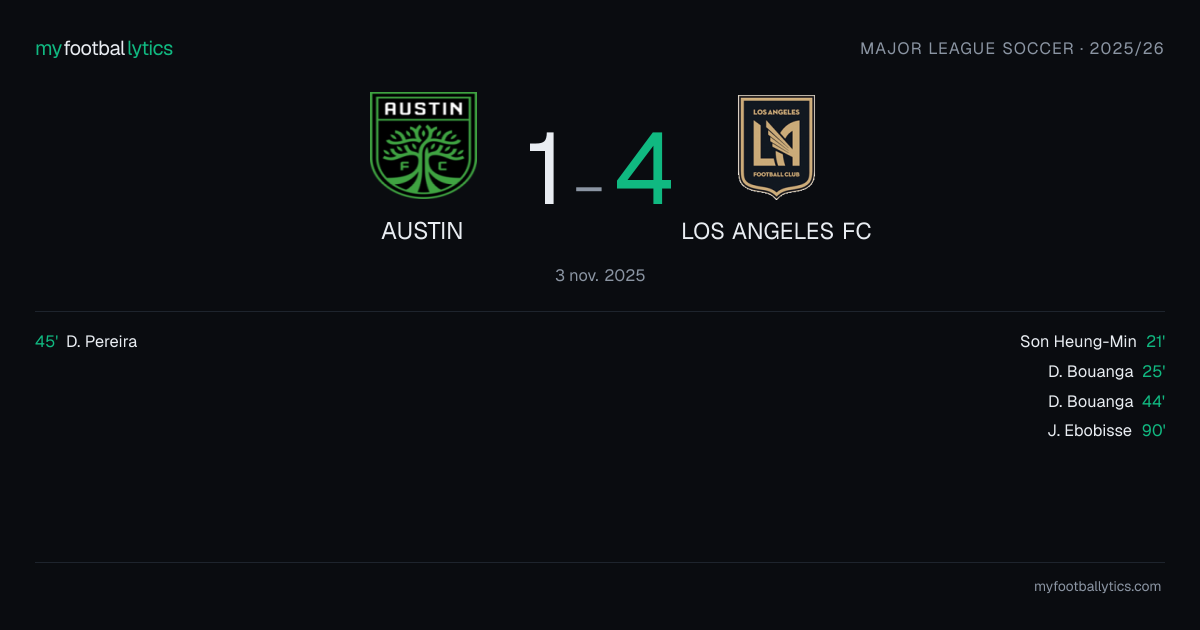Select the AUSTIN team name
Screen dimensions: 1200x630
click(x=422, y=231)
